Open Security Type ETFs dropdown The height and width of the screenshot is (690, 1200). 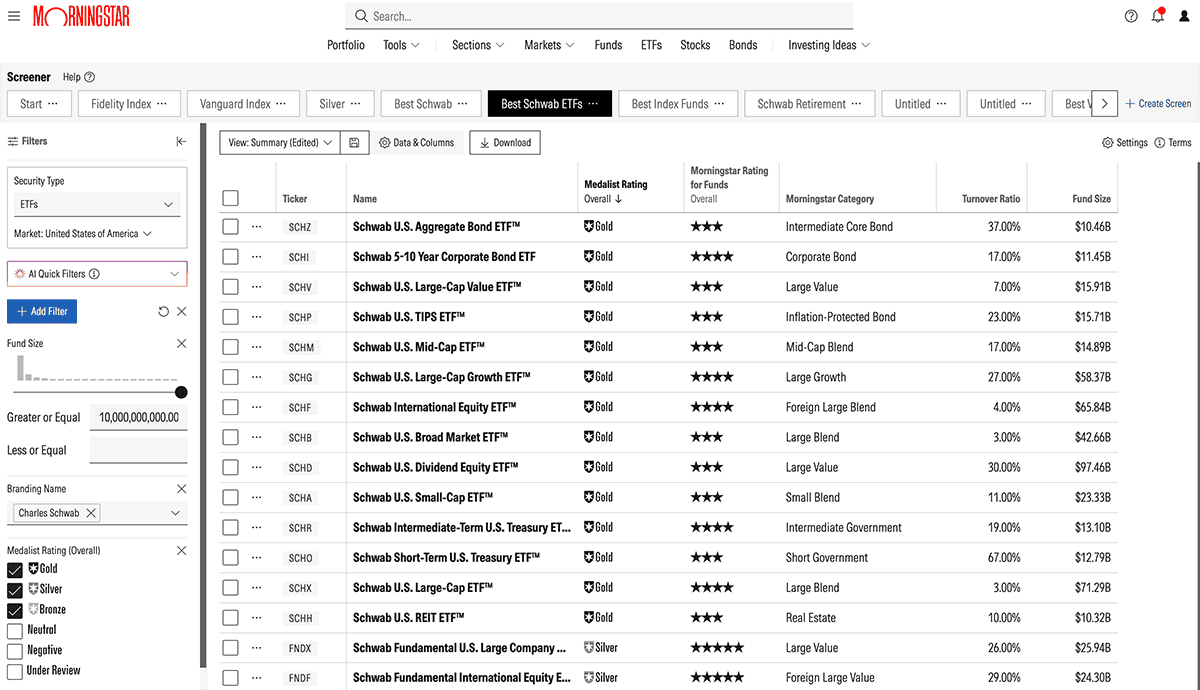[97, 204]
